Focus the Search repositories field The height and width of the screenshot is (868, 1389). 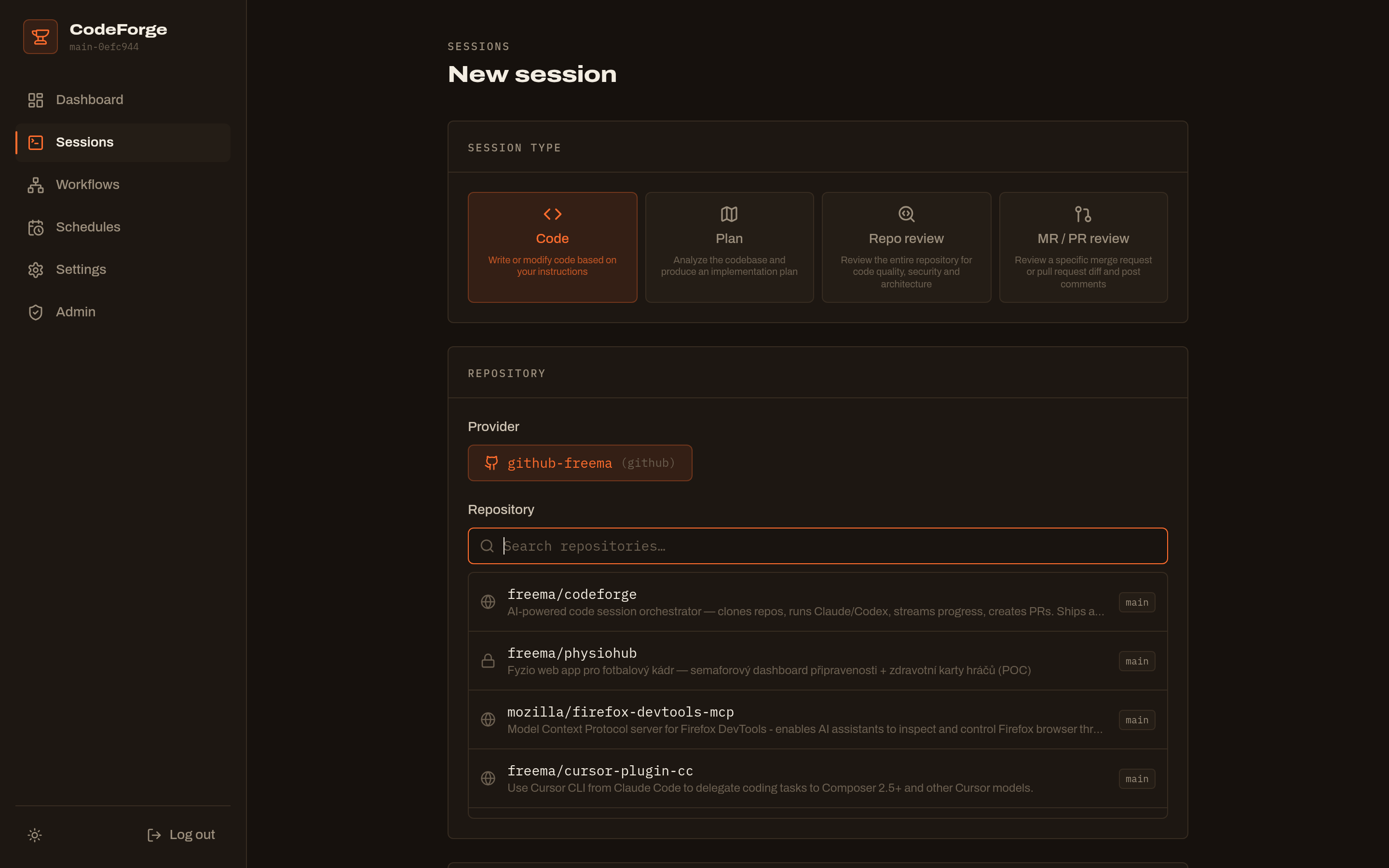pos(817,546)
